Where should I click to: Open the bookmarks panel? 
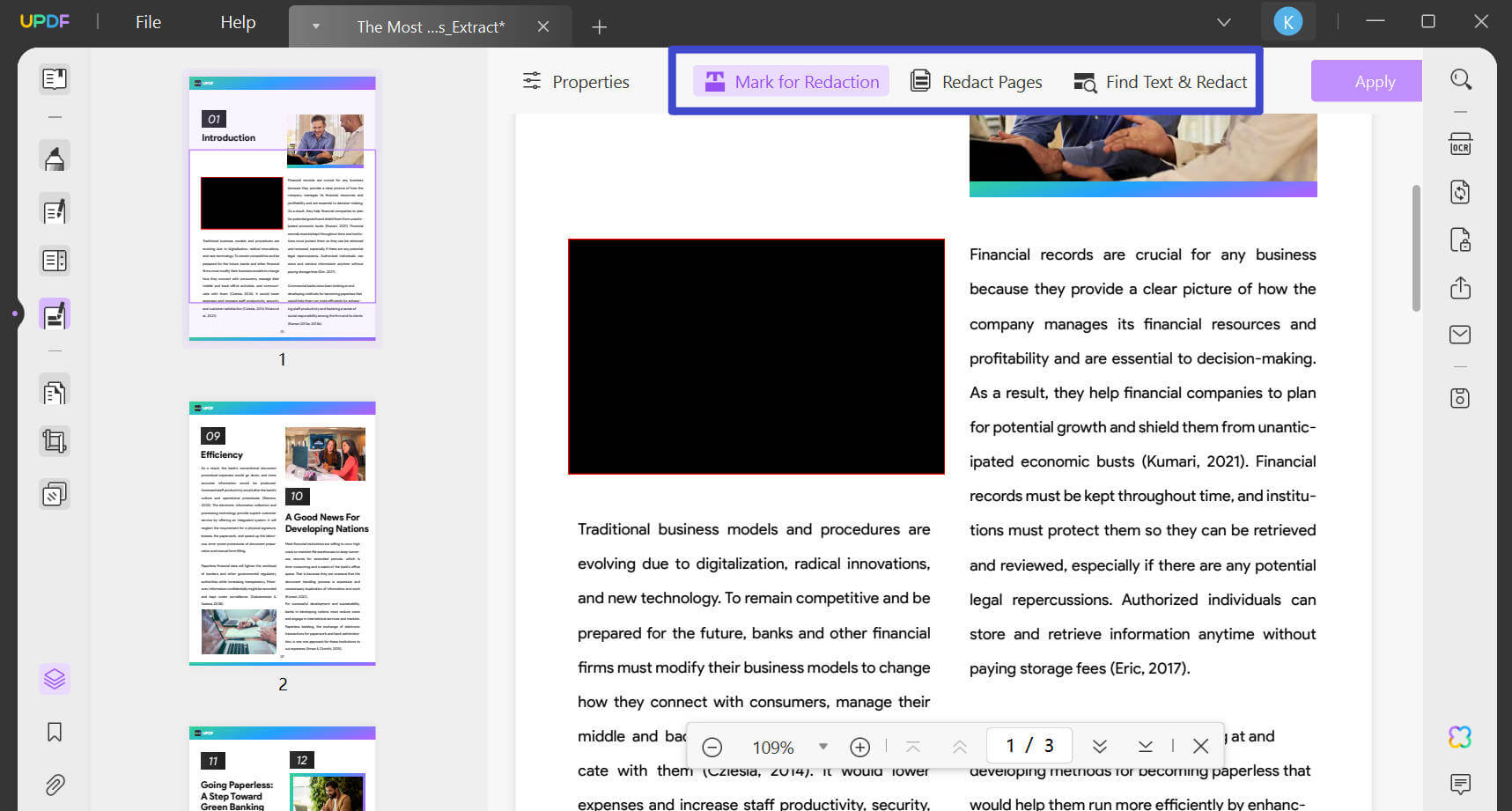coord(55,731)
